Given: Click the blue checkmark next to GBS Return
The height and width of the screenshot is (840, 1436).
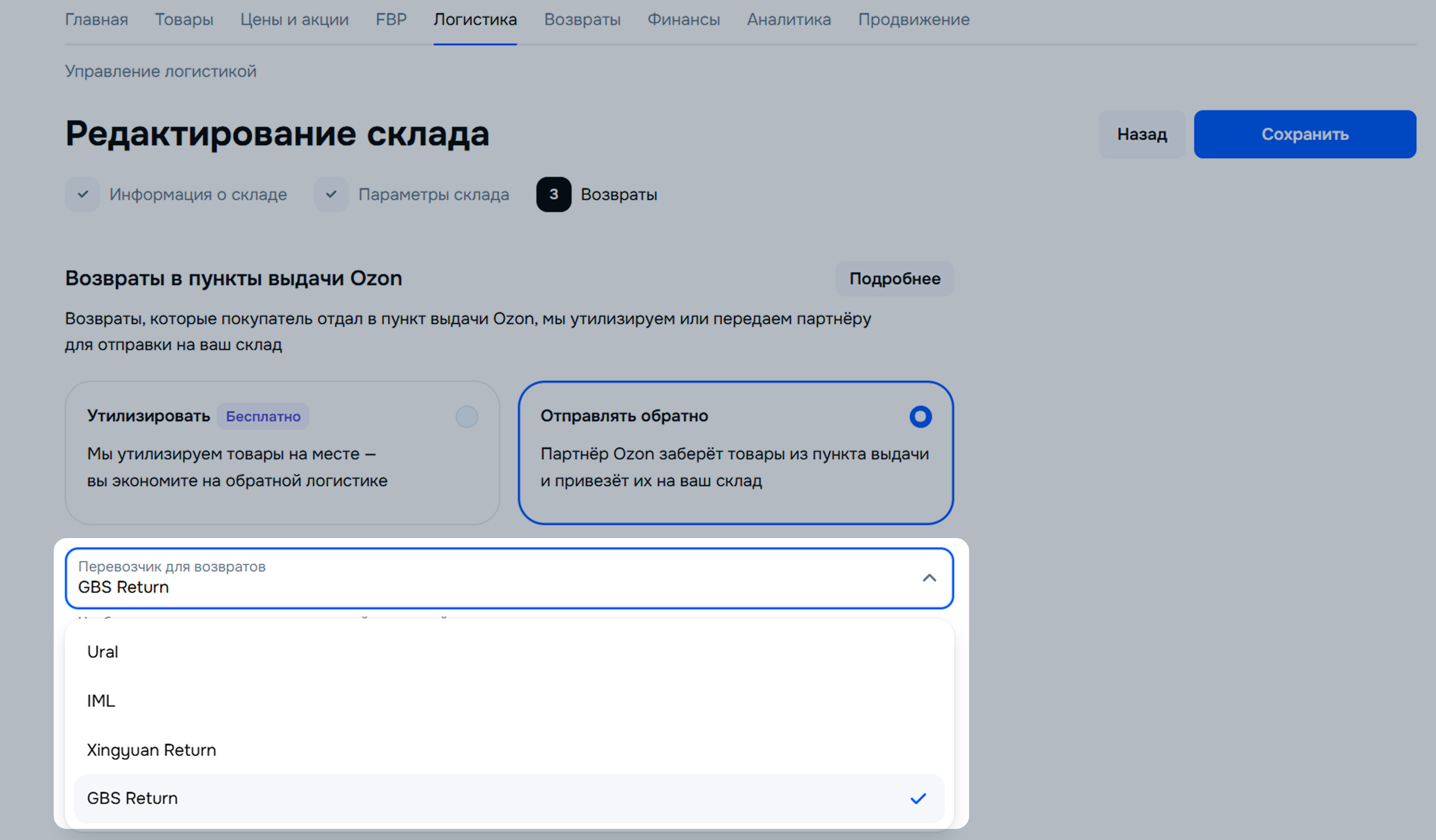Looking at the screenshot, I should 918,798.
